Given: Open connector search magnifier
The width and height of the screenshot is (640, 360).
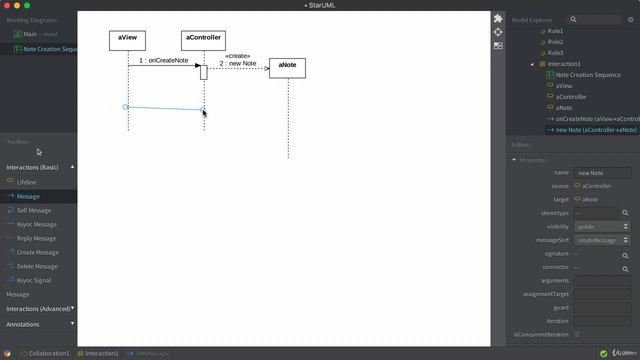Looking at the screenshot, I should (625, 269).
